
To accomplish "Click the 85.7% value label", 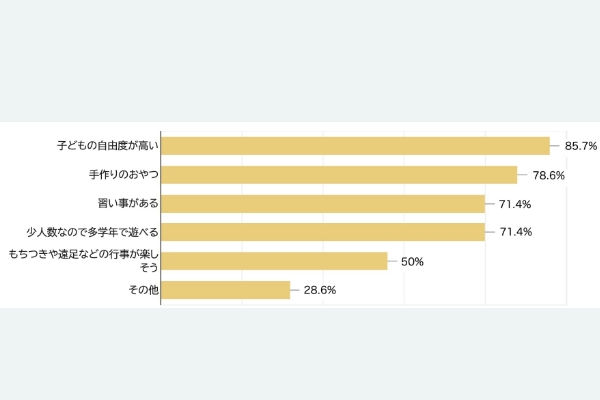I will pos(581,146).
